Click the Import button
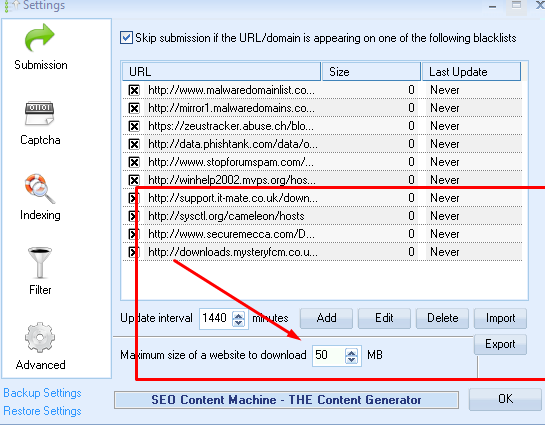545x425 pixels. (x=500, y=318)
